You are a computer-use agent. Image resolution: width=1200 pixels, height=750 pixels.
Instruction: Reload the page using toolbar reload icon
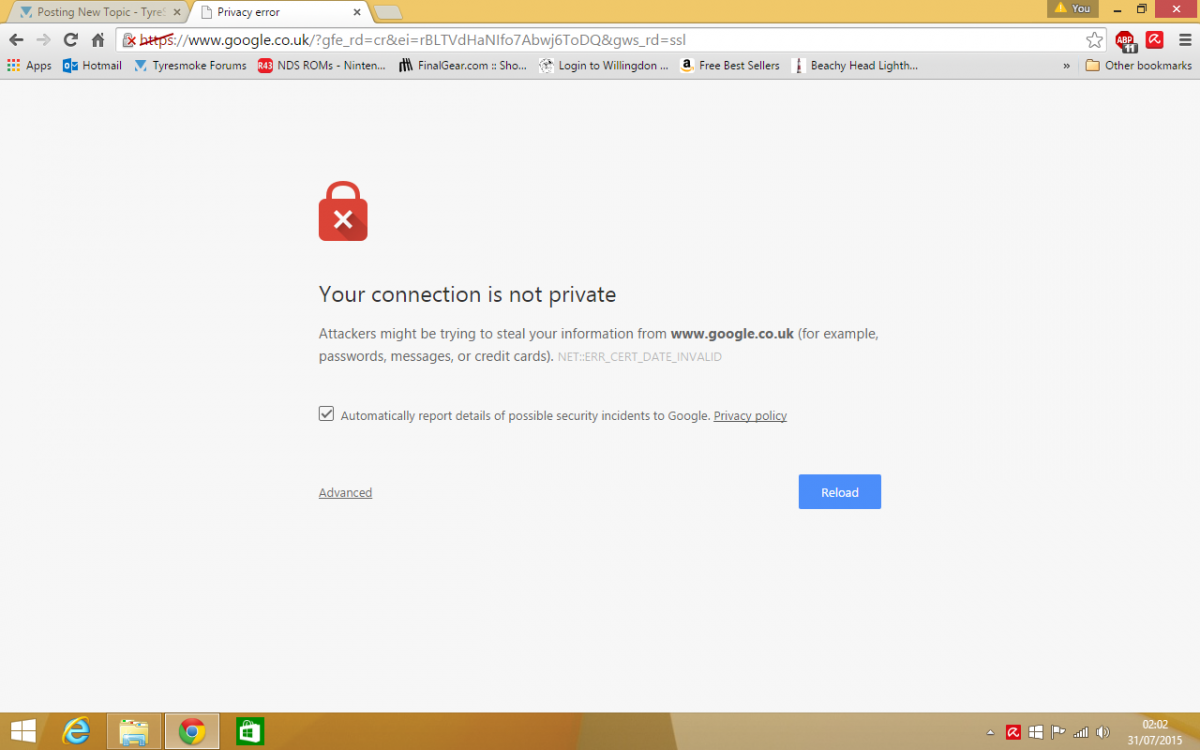70,40
